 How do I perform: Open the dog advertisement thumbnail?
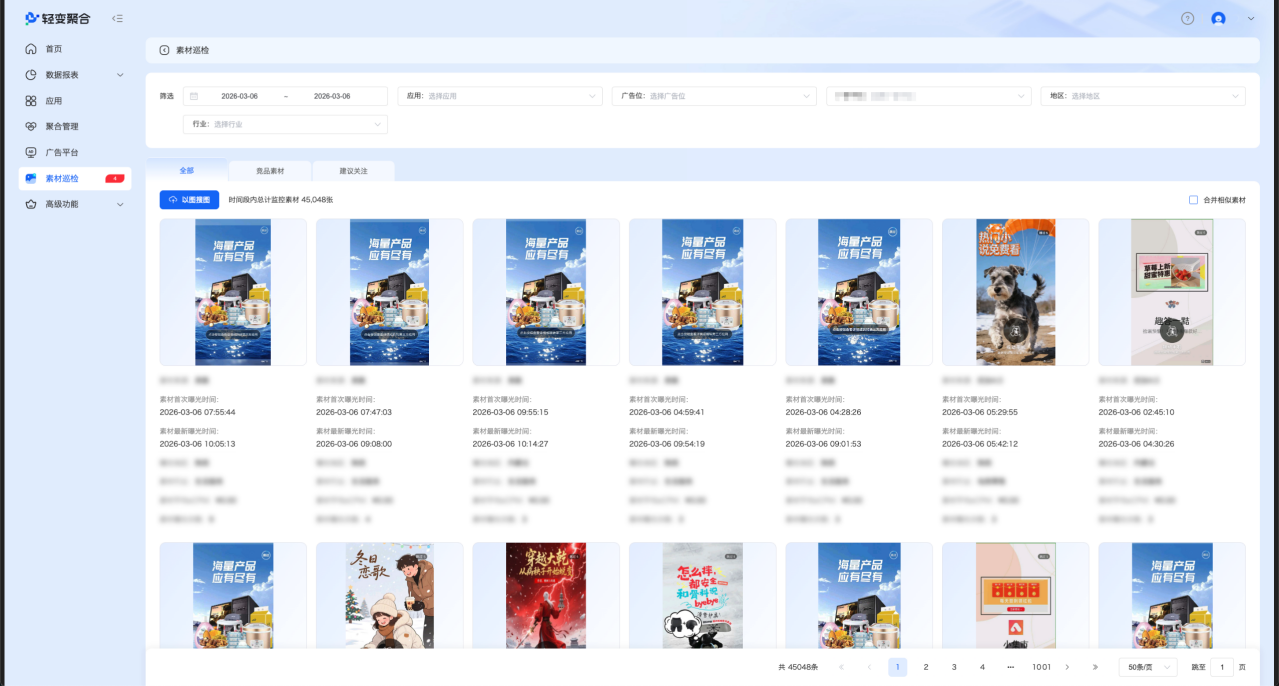[1015, 292]
